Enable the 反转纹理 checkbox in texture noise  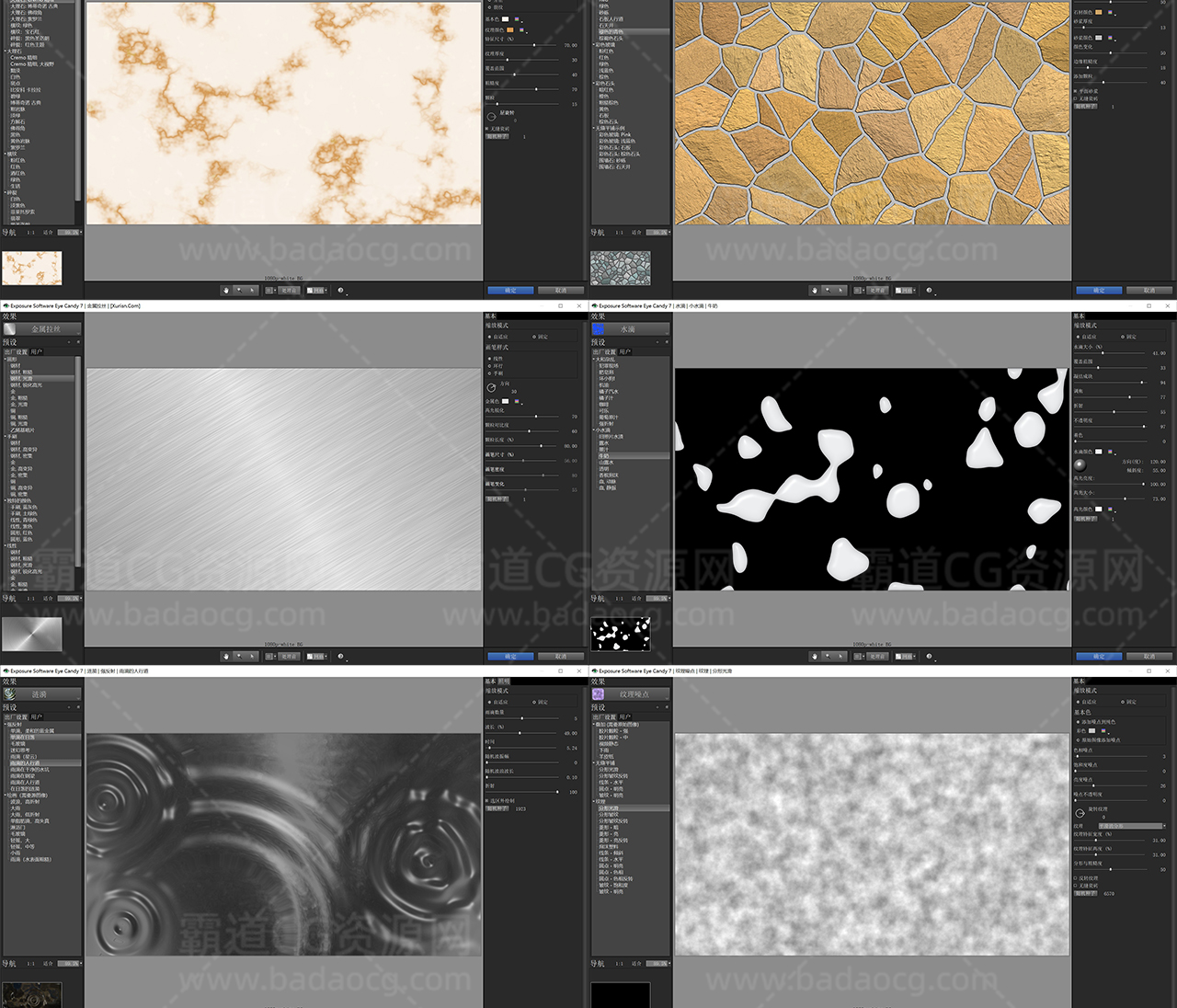pyautogui.click(x=1076, y=878)
